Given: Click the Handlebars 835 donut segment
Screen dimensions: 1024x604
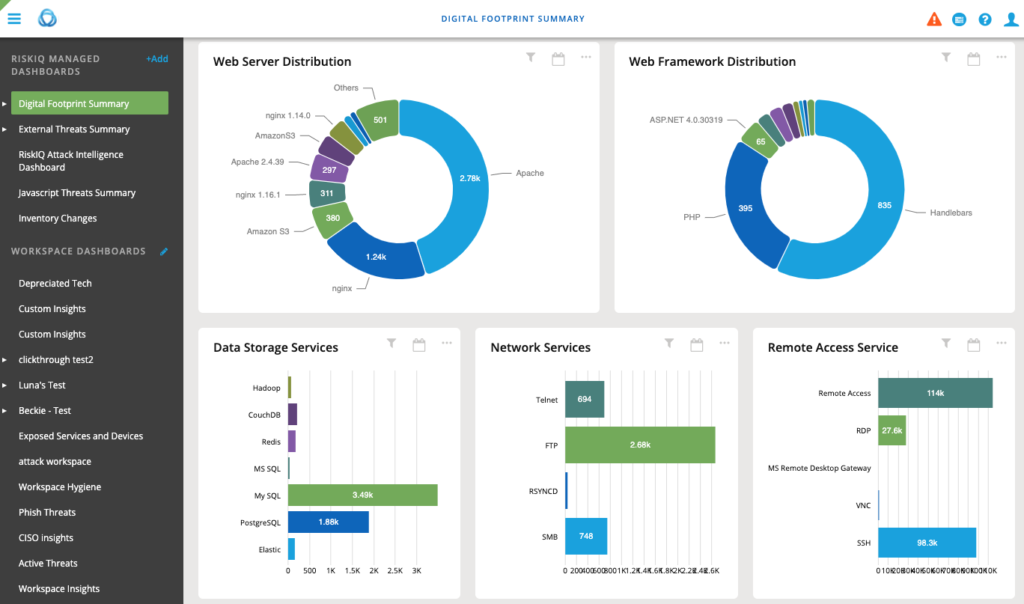Looking at the screenshot, I should 884,205.
